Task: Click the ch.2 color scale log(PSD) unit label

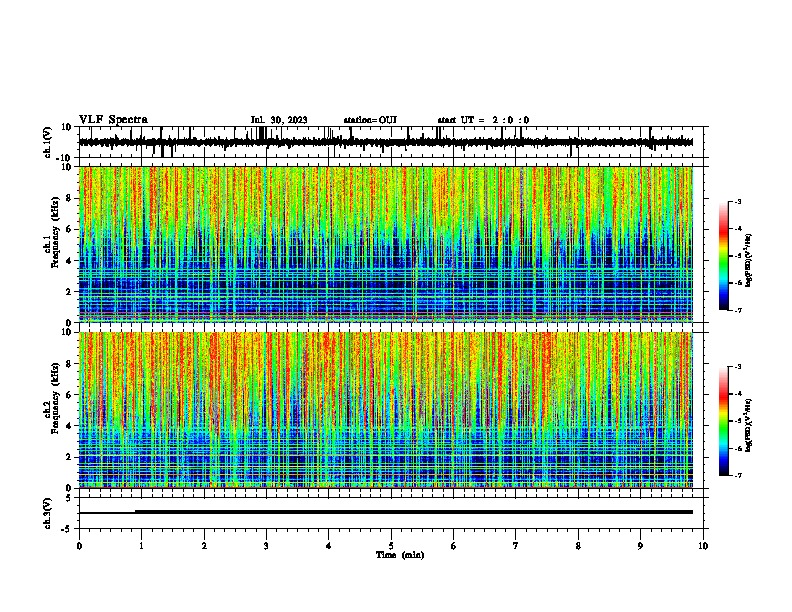Action: click(749, 425)
